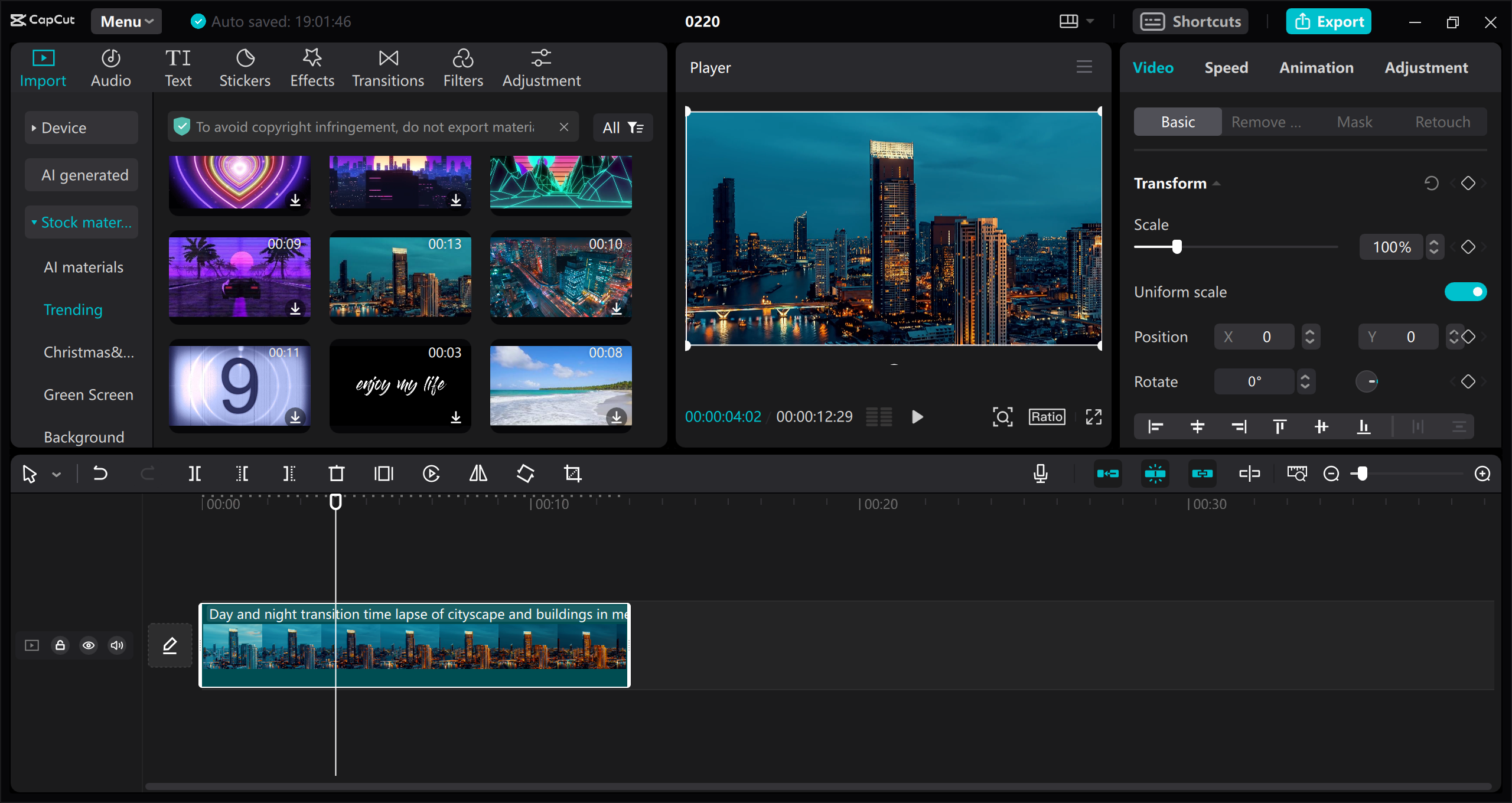This screenshot has width=1512, height=803.
Task: Lock the video track
Action: coord(60,645)
